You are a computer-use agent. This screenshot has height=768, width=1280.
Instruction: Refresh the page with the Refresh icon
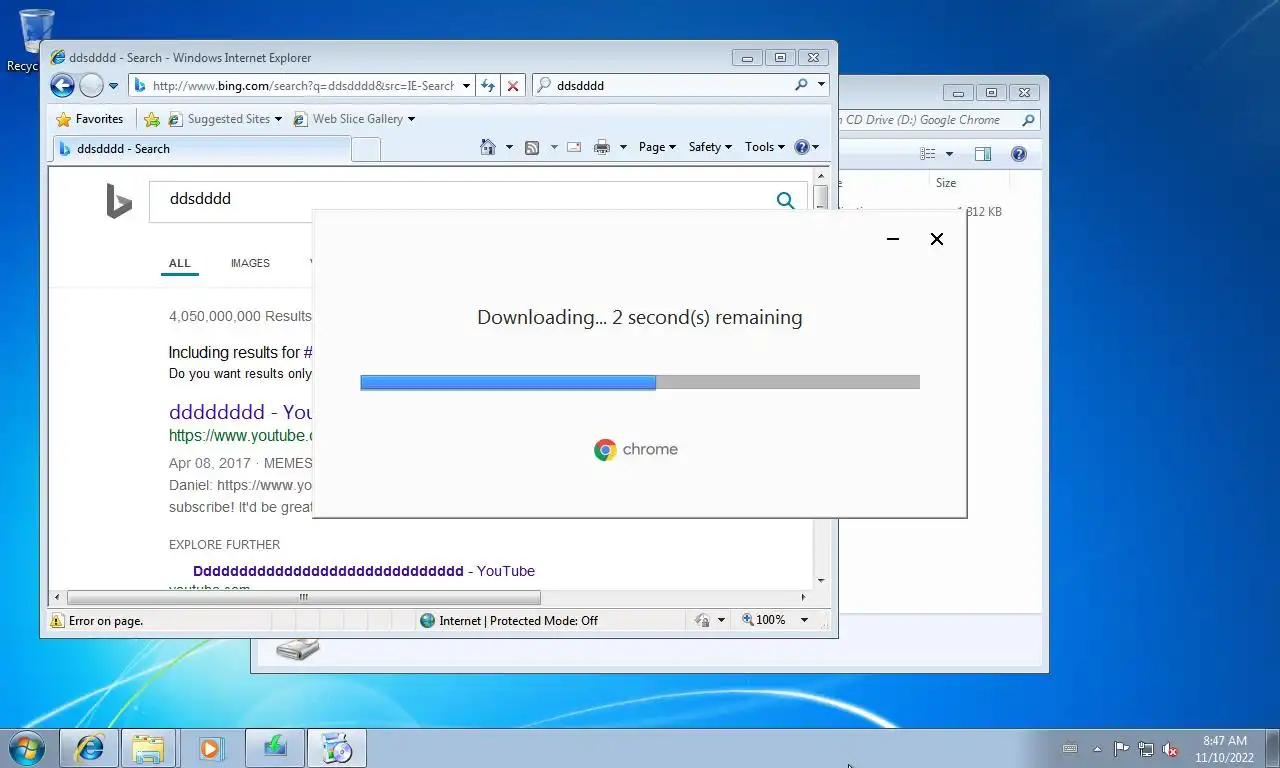[488, 86]
